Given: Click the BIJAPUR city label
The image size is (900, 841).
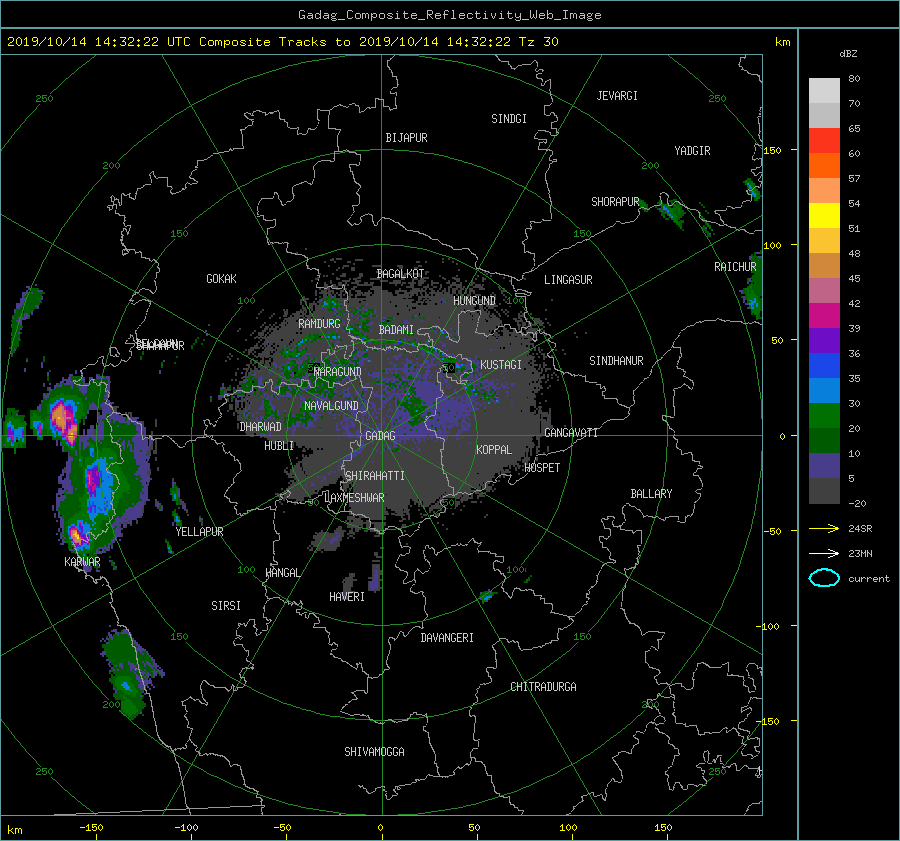Looking at the screenshot, I should (406, 138).
